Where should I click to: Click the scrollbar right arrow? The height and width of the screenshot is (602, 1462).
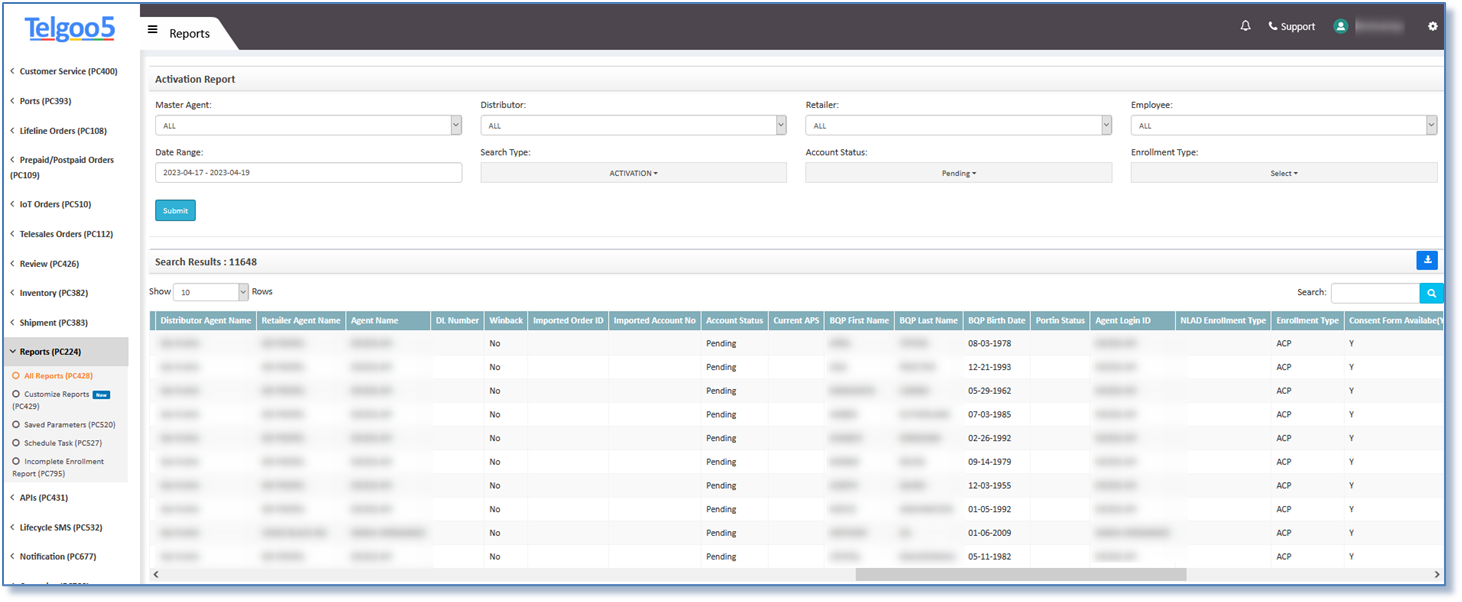click(1437, 575)
